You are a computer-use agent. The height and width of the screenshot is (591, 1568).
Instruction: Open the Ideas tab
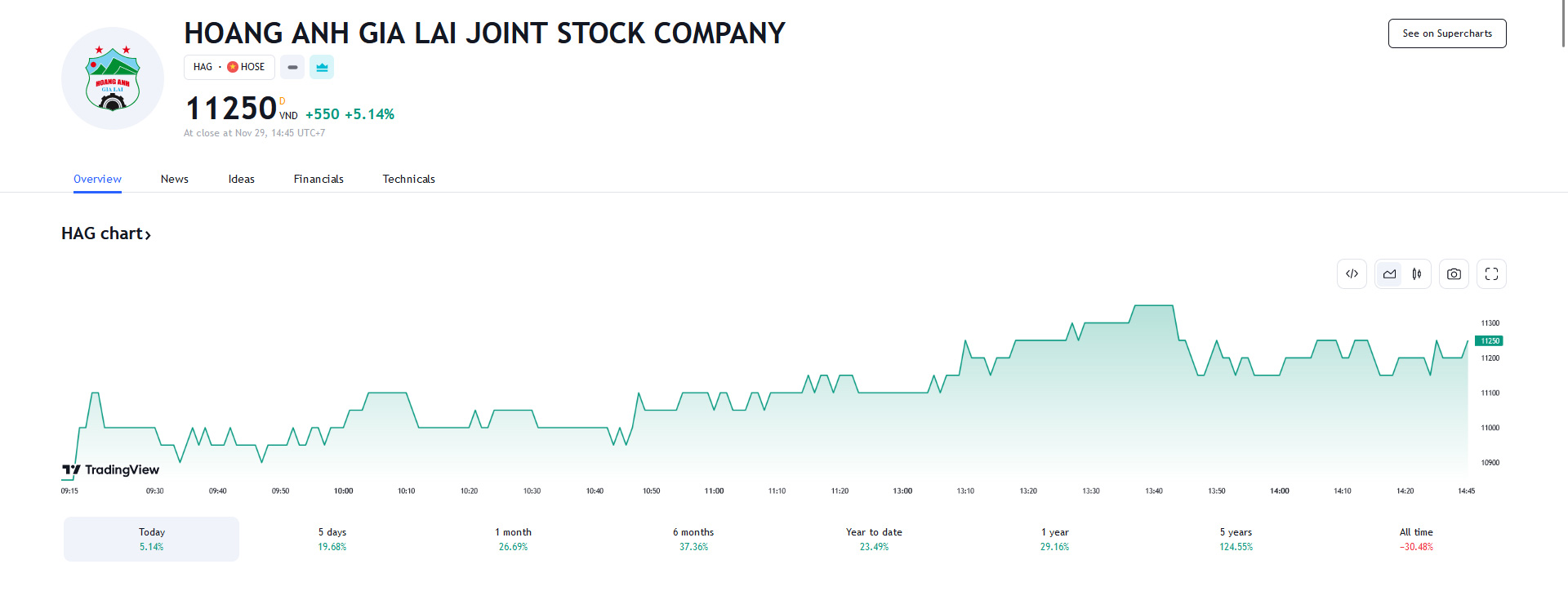[241, 179]
